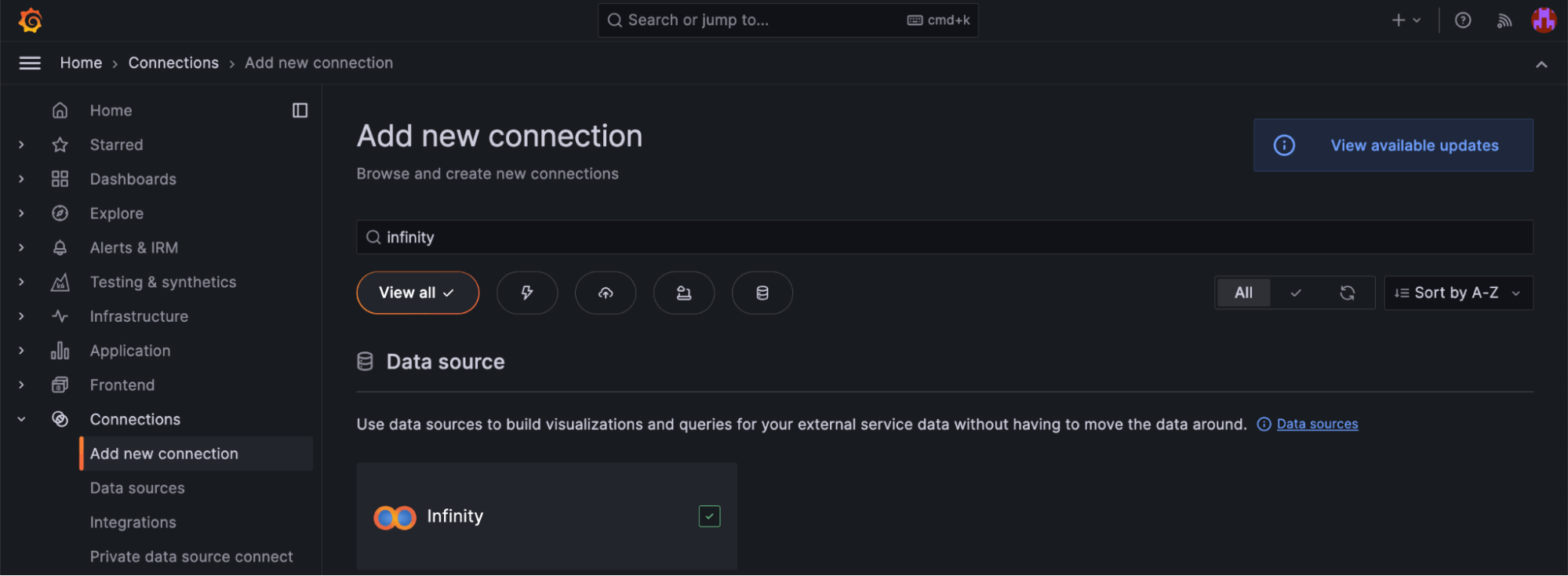Collapse the Connections section in sidebar
This screenshot has height=576, width=1568.
point(21,419)
